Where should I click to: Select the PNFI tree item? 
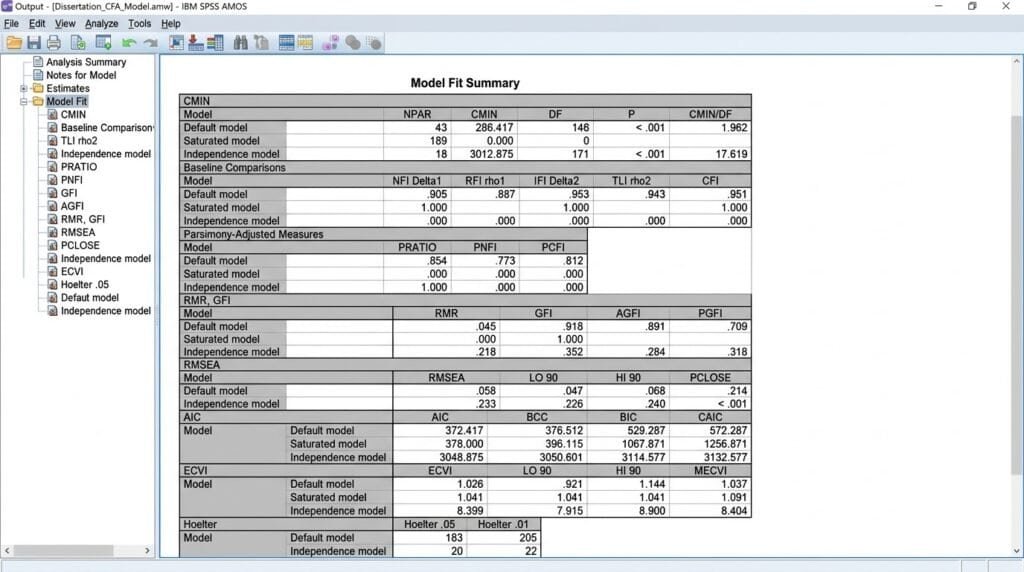point(72,180)
